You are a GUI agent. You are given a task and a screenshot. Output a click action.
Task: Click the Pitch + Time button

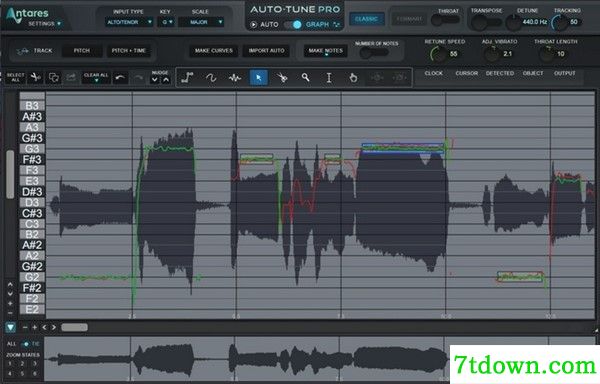pyautogui.click(x=129, y=50)
